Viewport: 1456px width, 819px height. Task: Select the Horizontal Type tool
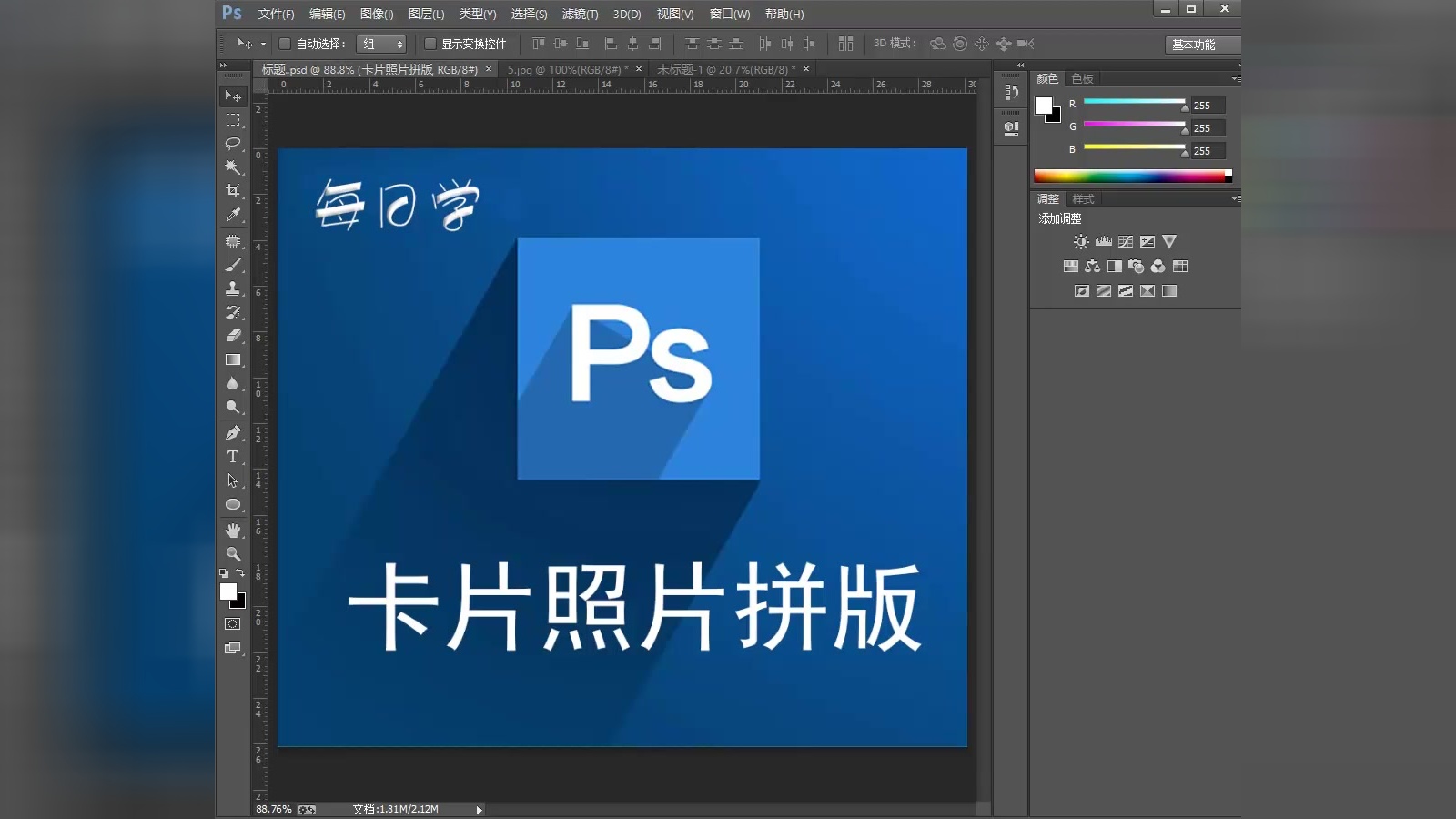[233, 457]
